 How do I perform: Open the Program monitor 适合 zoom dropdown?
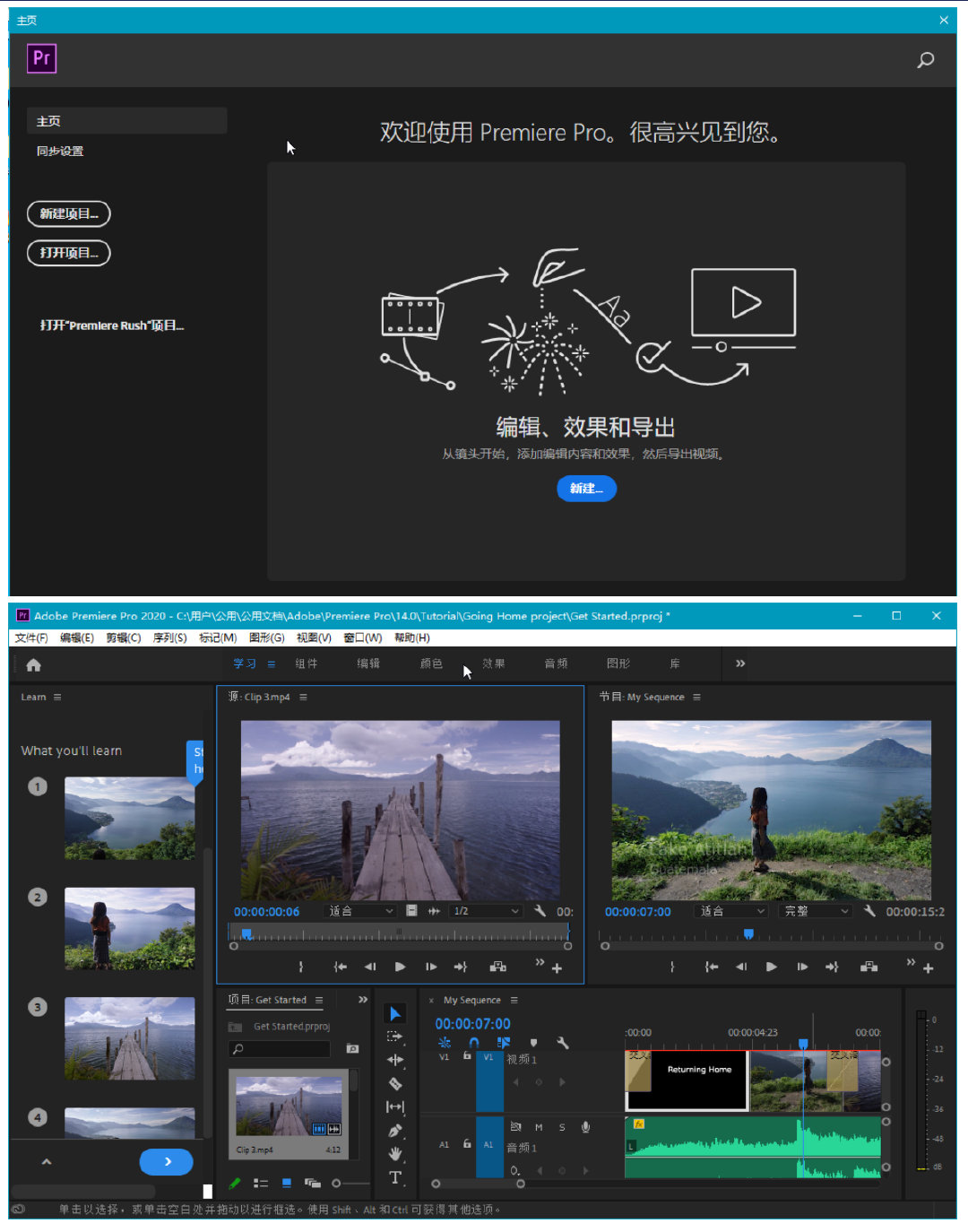(x=731, y=911)
